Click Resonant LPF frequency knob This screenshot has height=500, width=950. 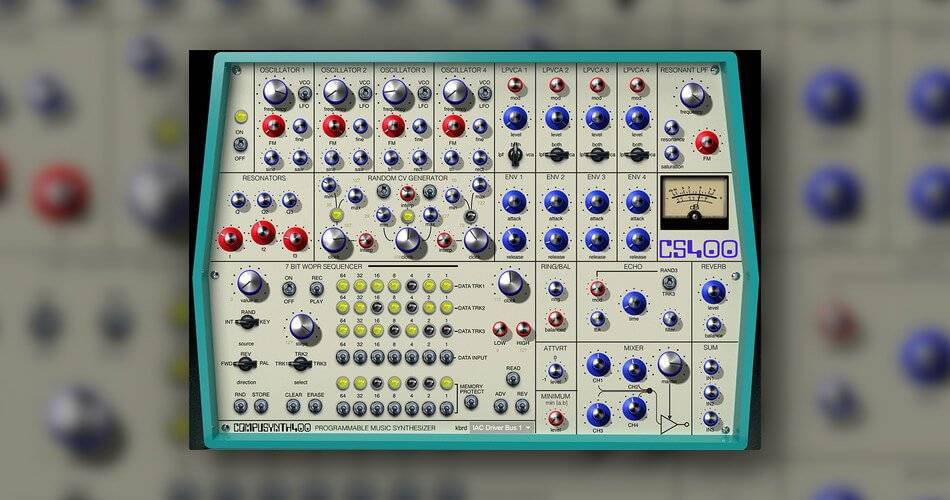[x=693, y=96]
